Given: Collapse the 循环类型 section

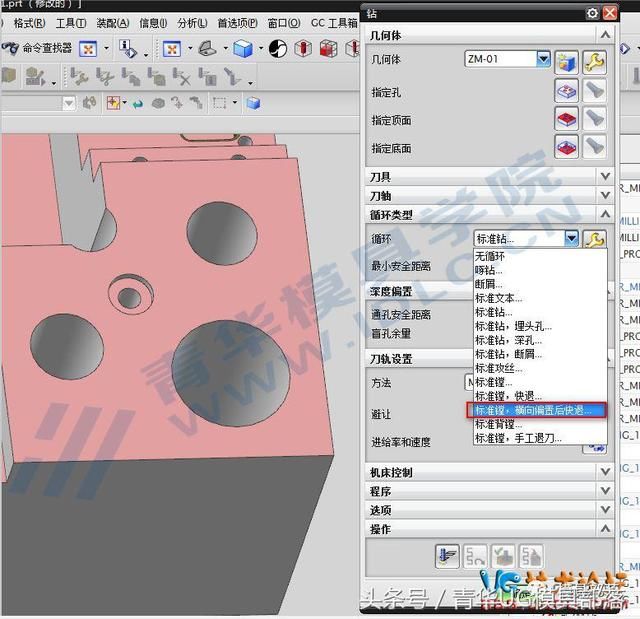Looking at the screenshot, I should (605, 214).
